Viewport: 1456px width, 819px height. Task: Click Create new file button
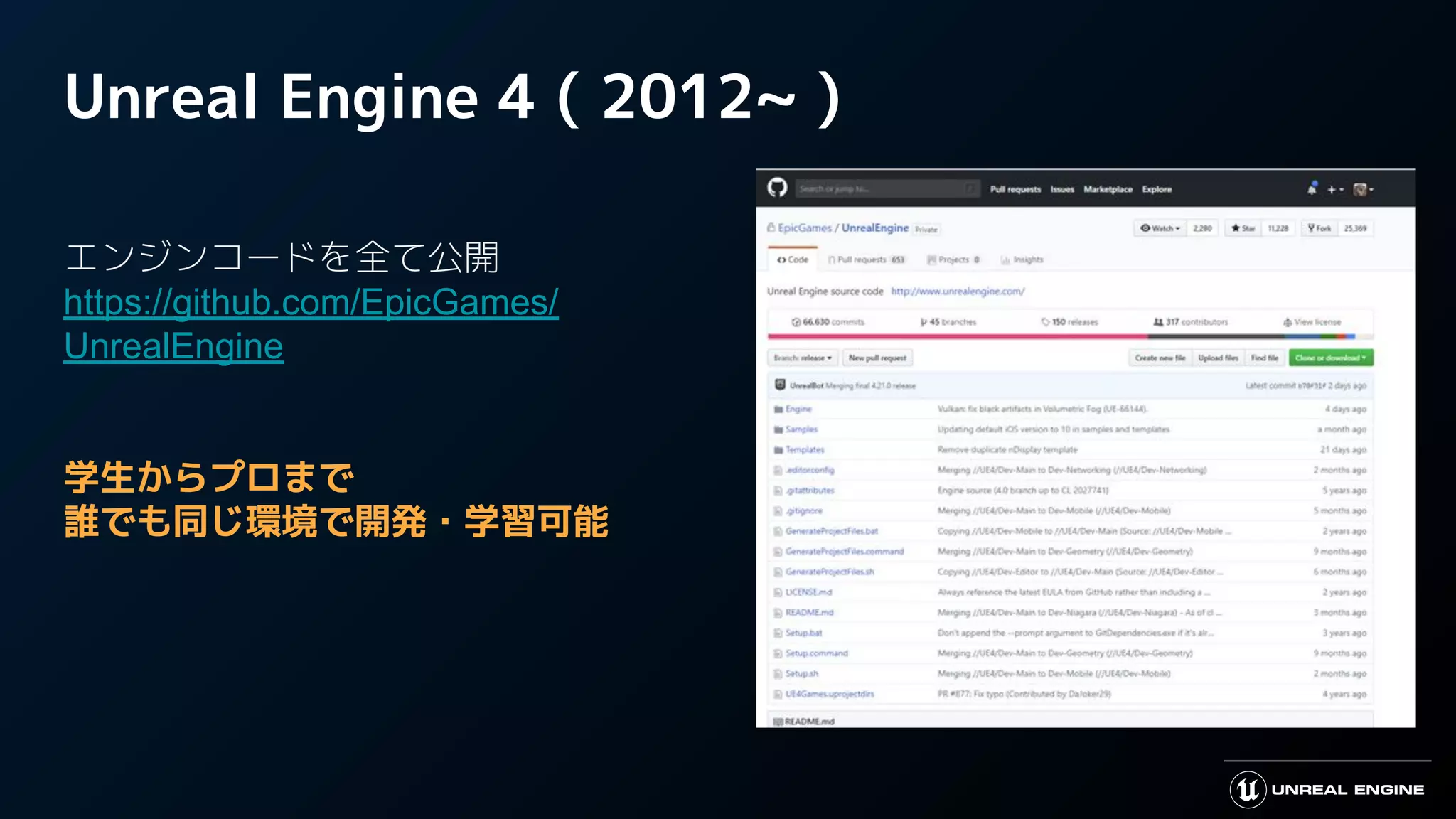tap(1160, 358)
